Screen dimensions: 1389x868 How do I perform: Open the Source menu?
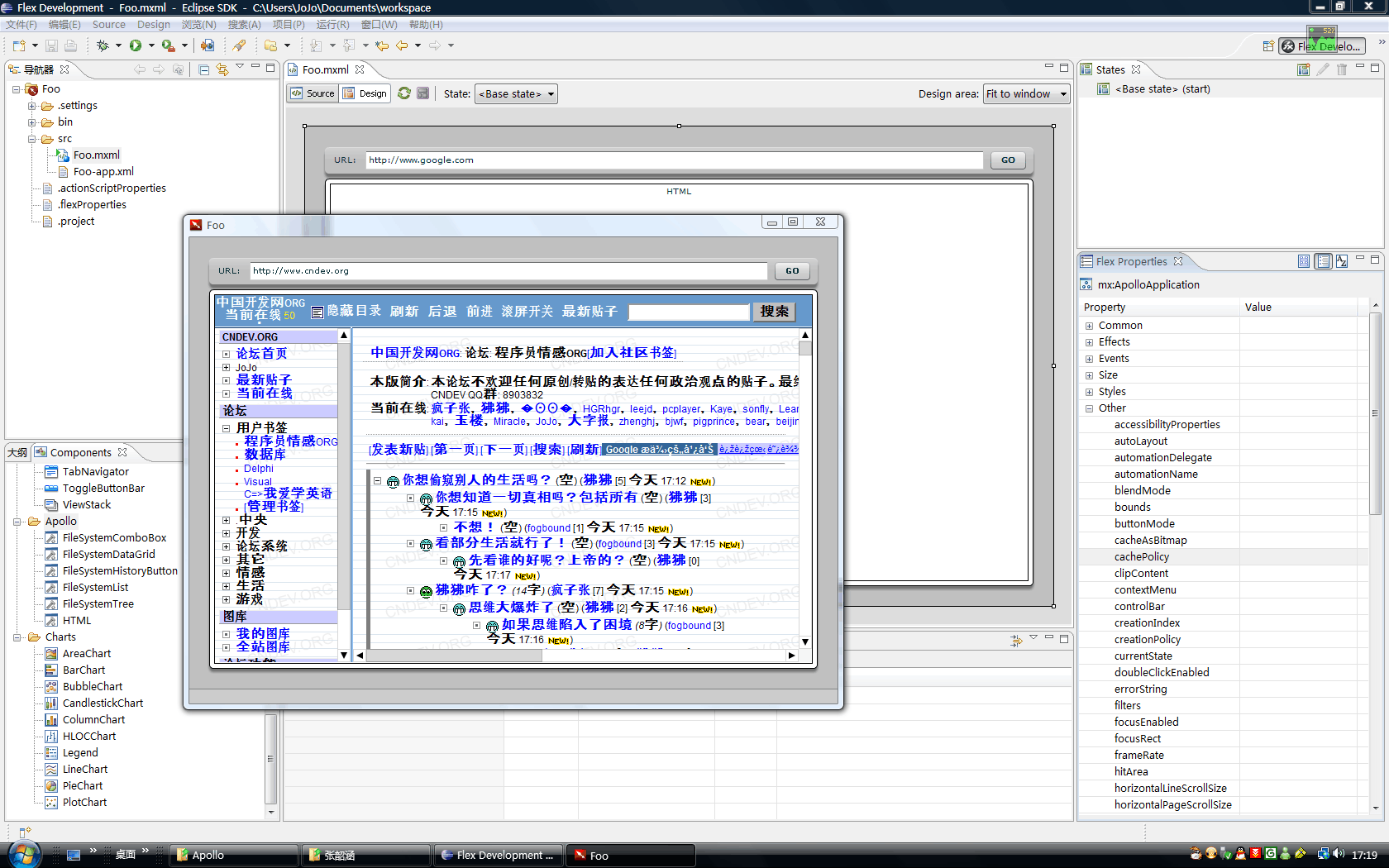click(109, 25)
